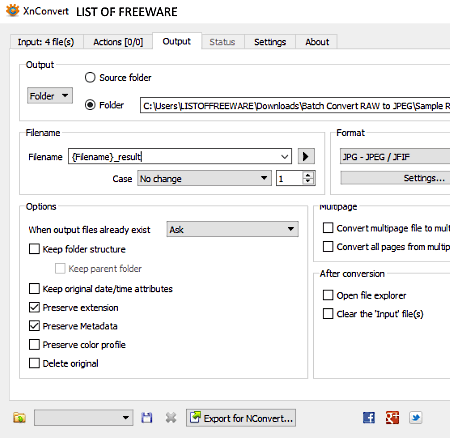Screen dimensions: 450x438
Task: Open the When output files exist dropdown
Action: [232, 229]
